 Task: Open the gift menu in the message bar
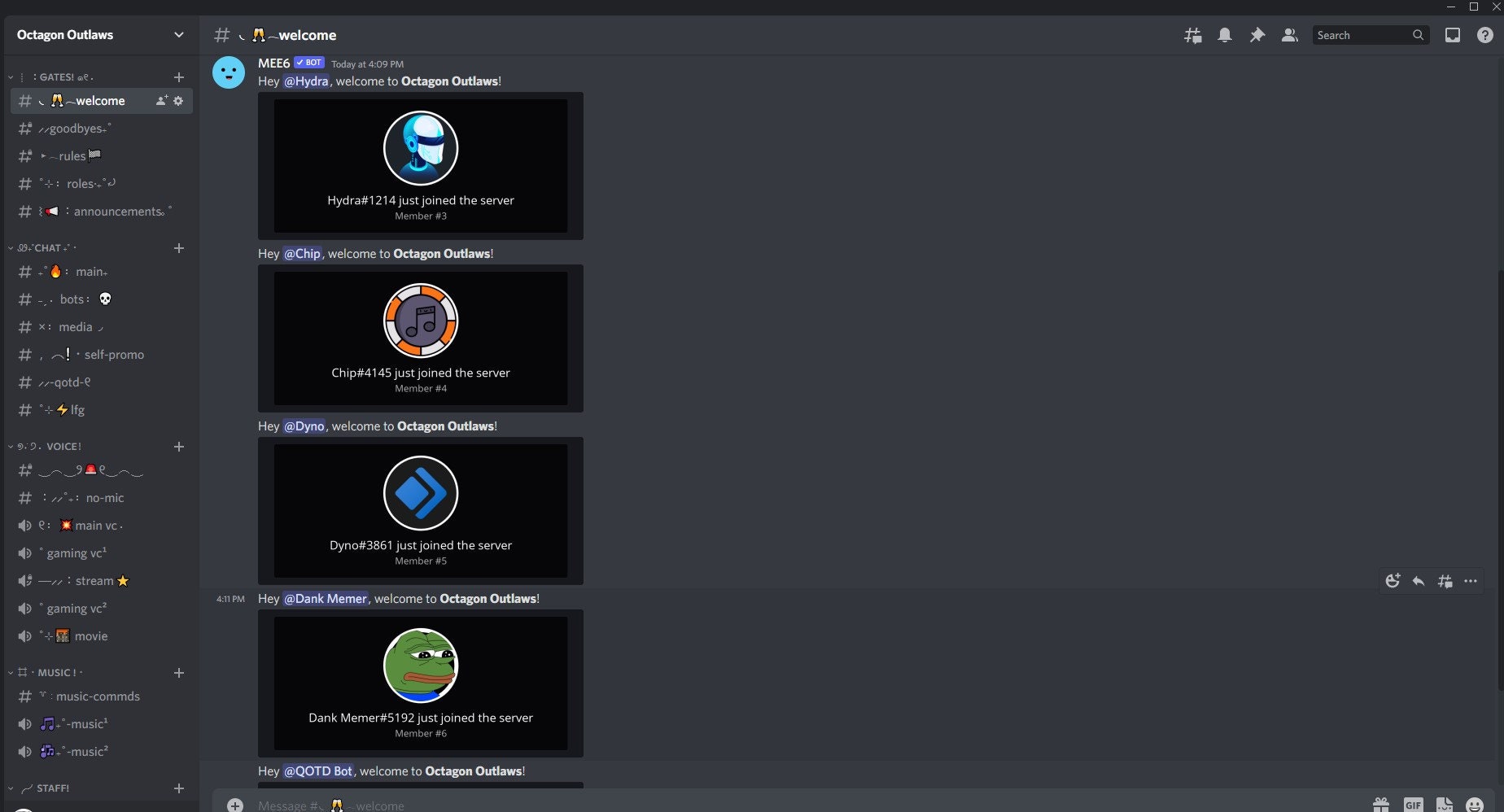[x=1381, y=805]
